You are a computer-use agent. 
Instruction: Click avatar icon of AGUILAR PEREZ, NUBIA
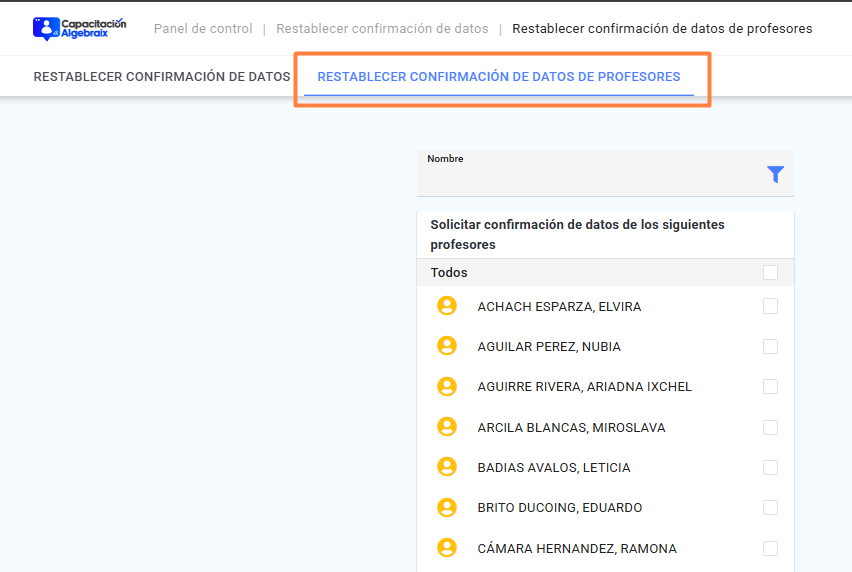[x=447, y=346]
